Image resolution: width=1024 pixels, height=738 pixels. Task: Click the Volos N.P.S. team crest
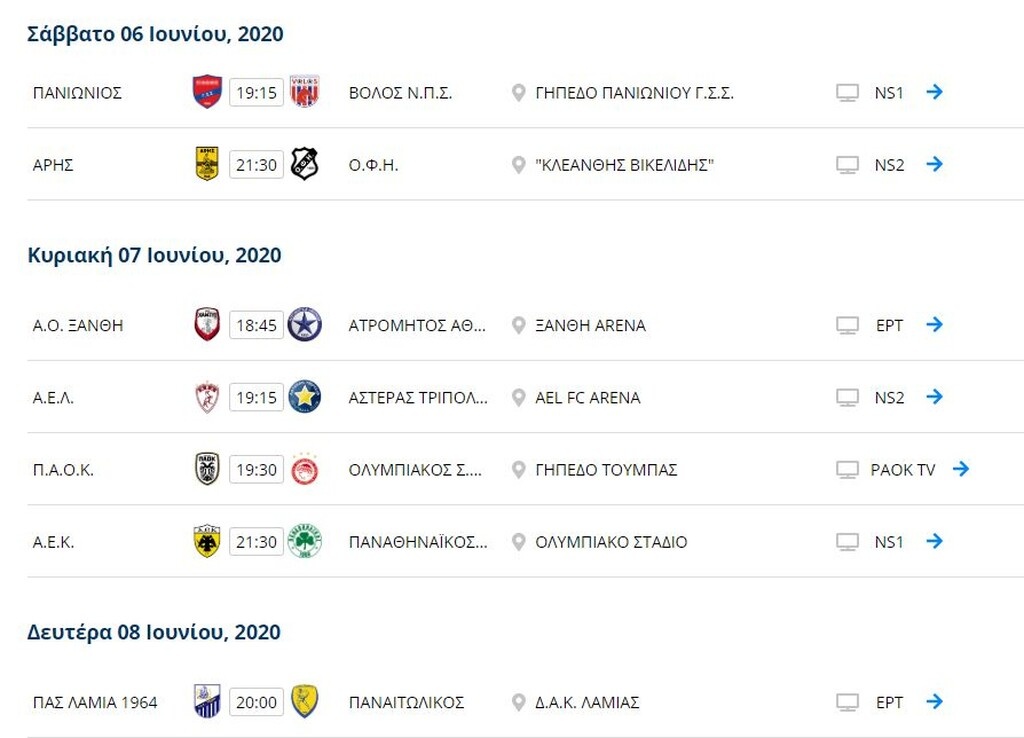tap(304, 92)
